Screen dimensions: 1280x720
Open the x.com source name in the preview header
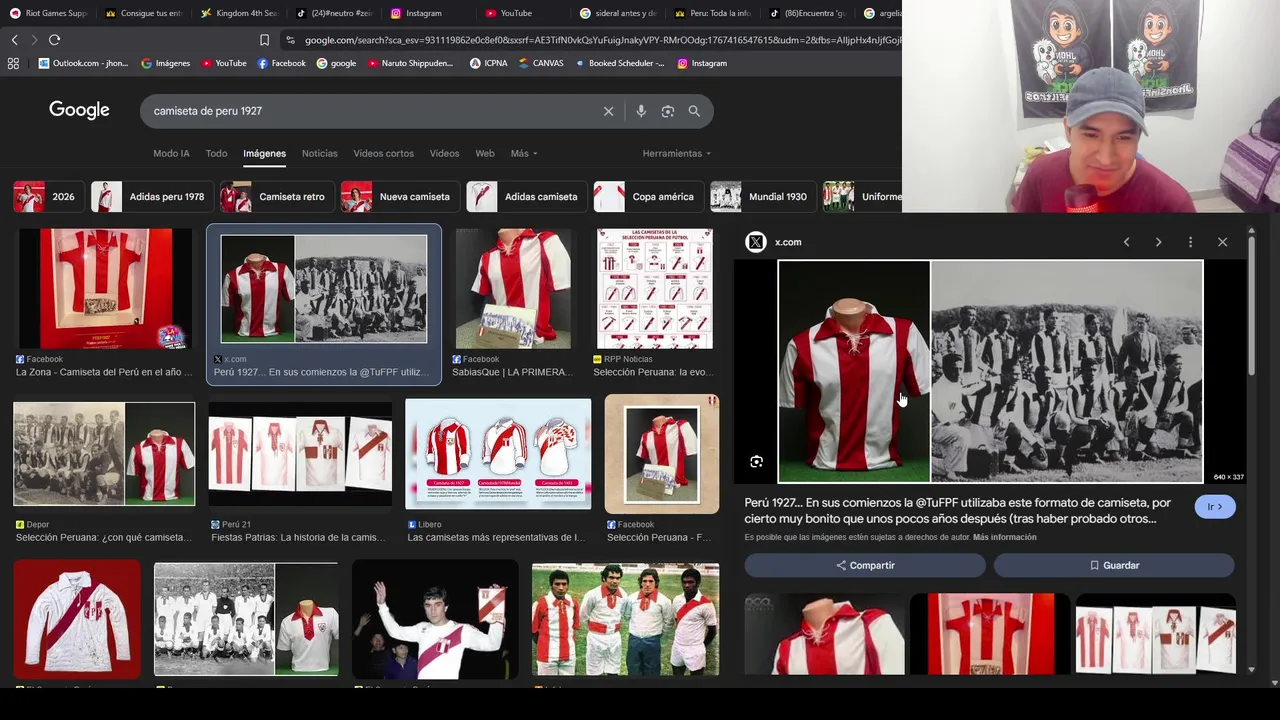(x=788, y=242)
